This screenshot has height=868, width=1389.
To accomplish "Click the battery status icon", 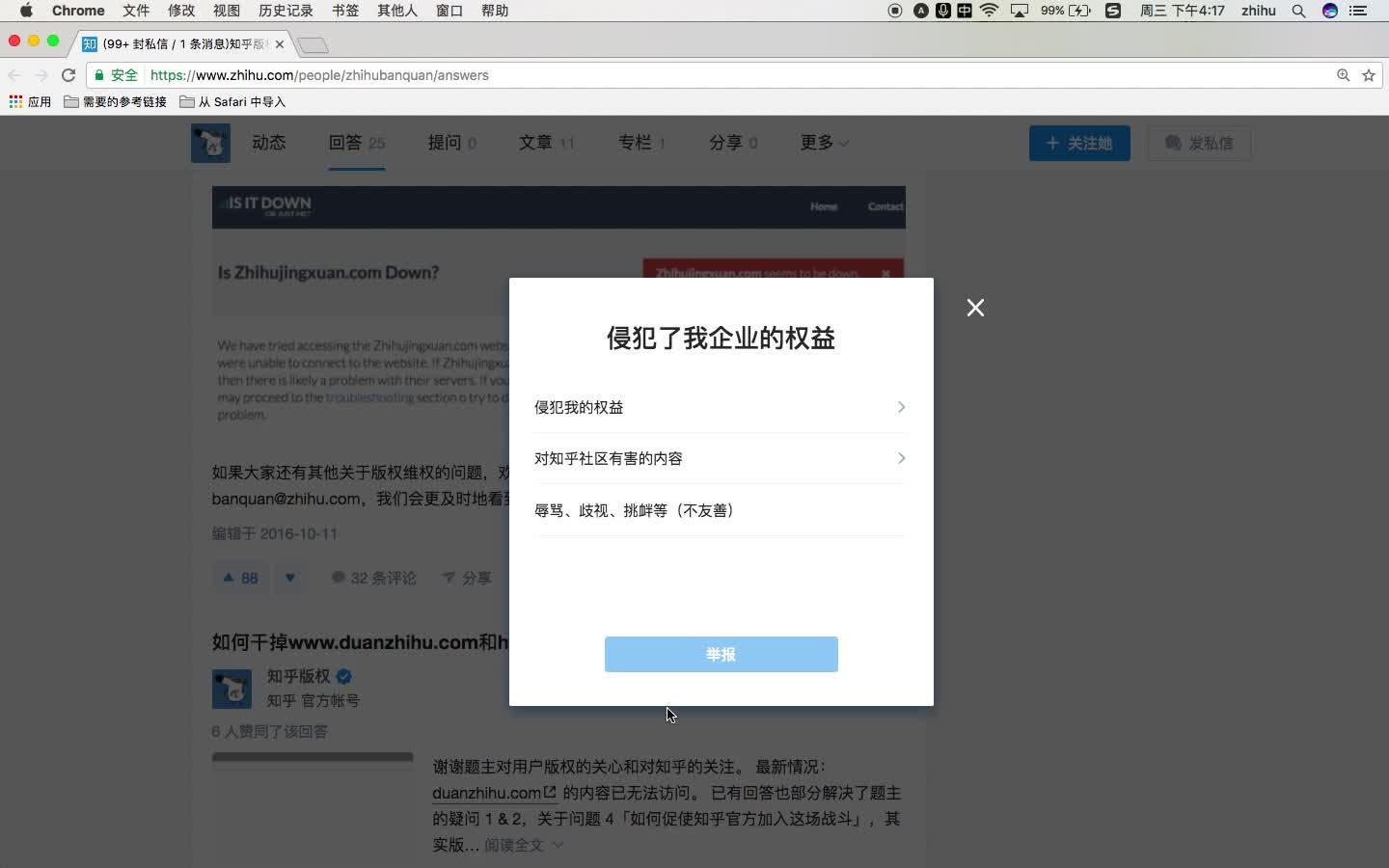I will (1080, 11).
